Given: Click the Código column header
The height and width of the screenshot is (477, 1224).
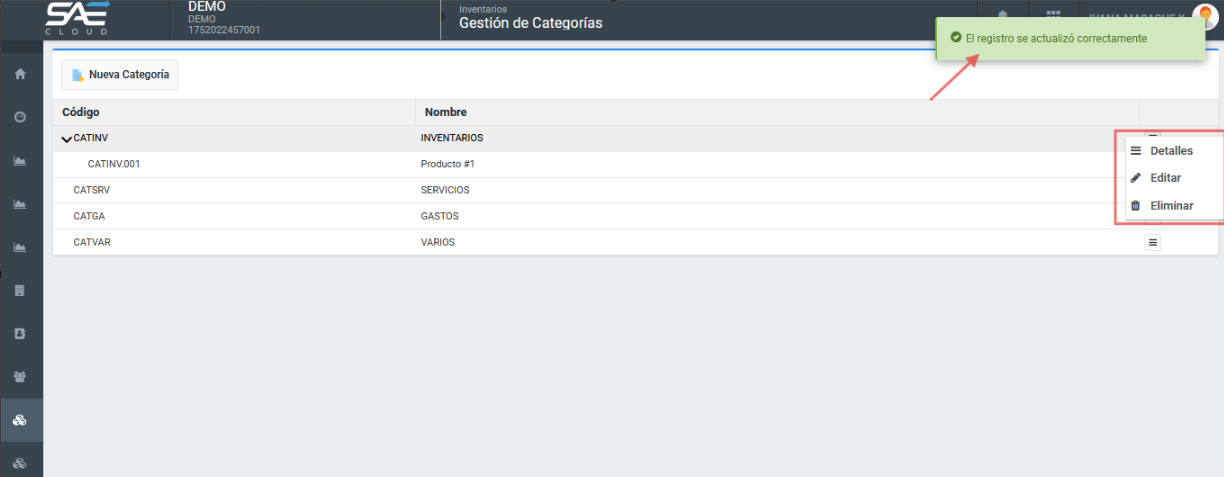Looking at the screenshot, I should (x=81, y=112).
